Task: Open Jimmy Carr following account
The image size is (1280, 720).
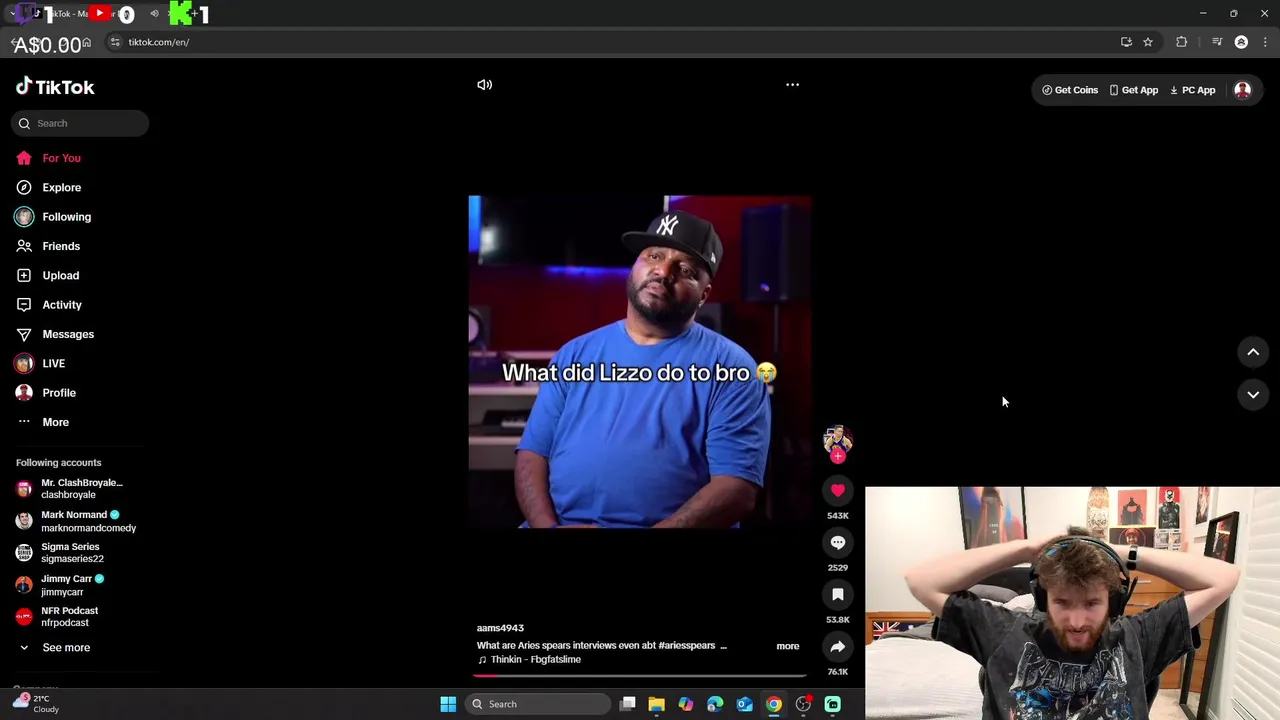Action: click(60, 585)
